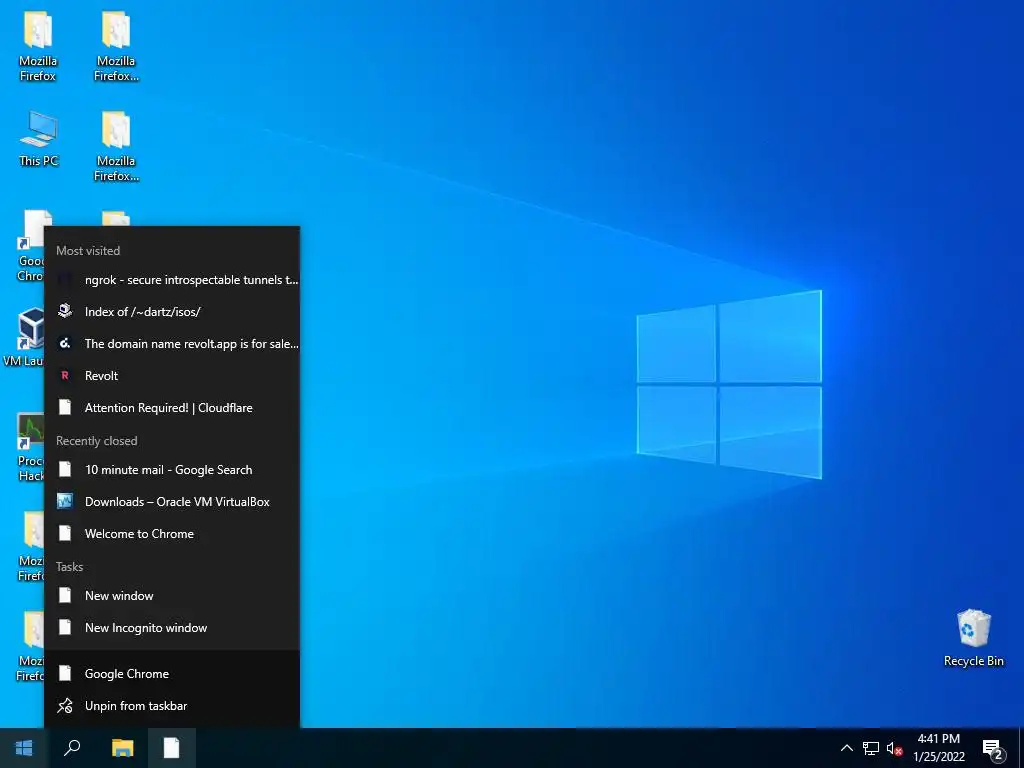
Task: Reopen Downloads – Oracle VM VirtualBox page
Action: (172, 502)
